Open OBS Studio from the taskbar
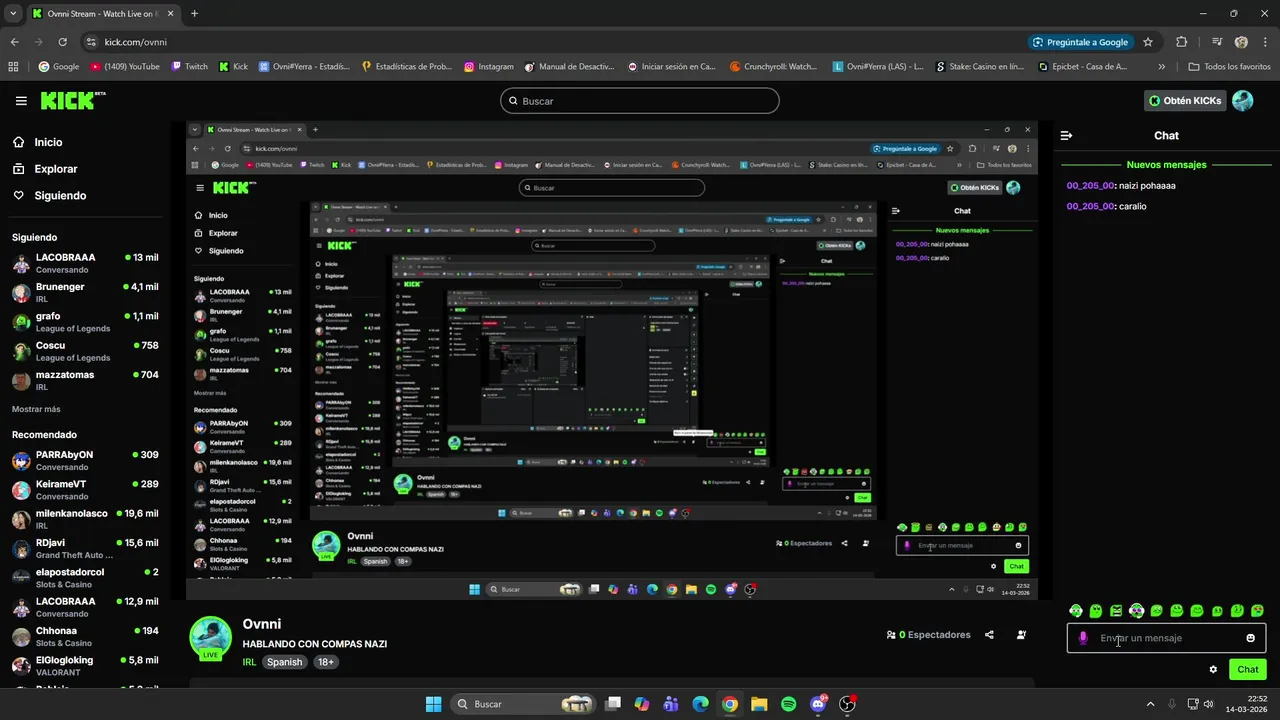The width and height of the screenshot is (1280, 720). [x=847, y=704]
